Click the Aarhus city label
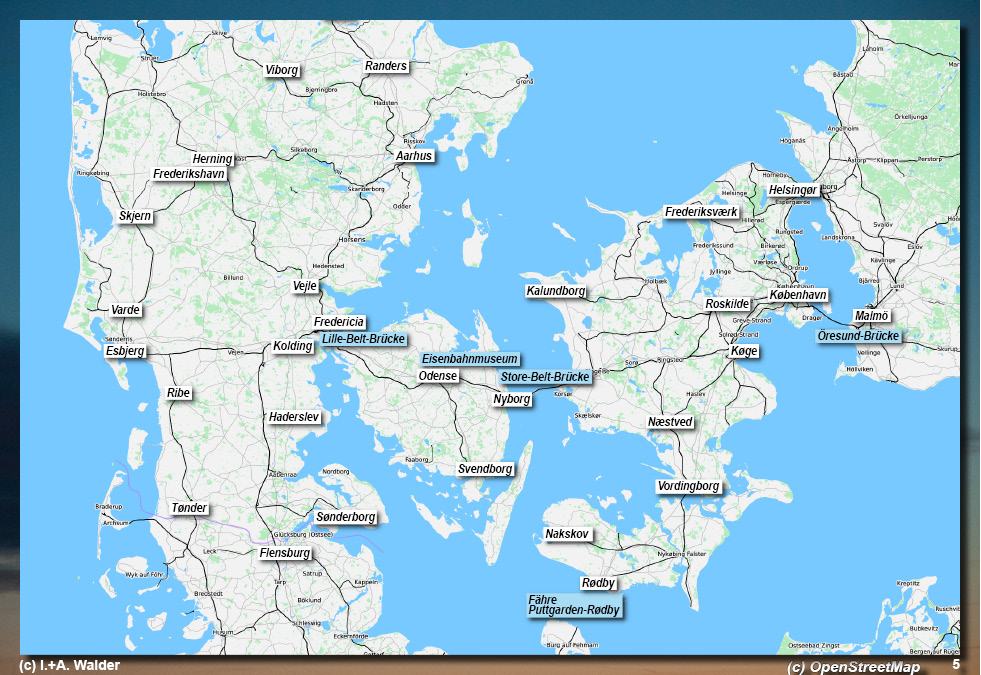Screen dimensions: 981x675 [x=414, y=156]
